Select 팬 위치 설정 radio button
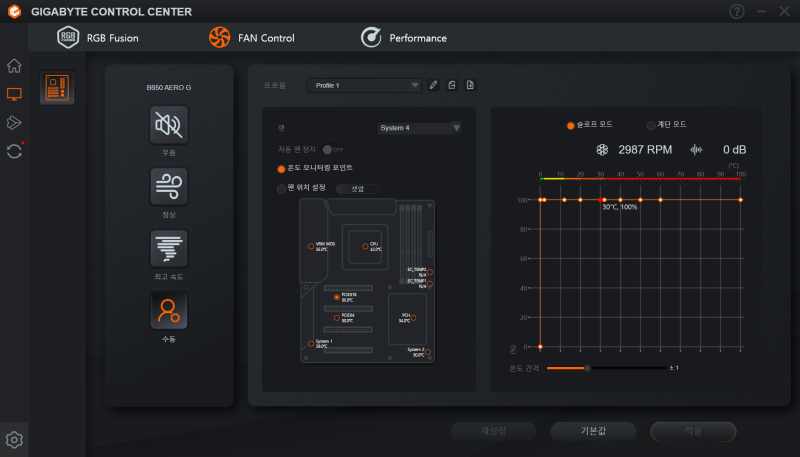Image resolution: width=800 pixels, height=457 pixels. coord(281,189)
